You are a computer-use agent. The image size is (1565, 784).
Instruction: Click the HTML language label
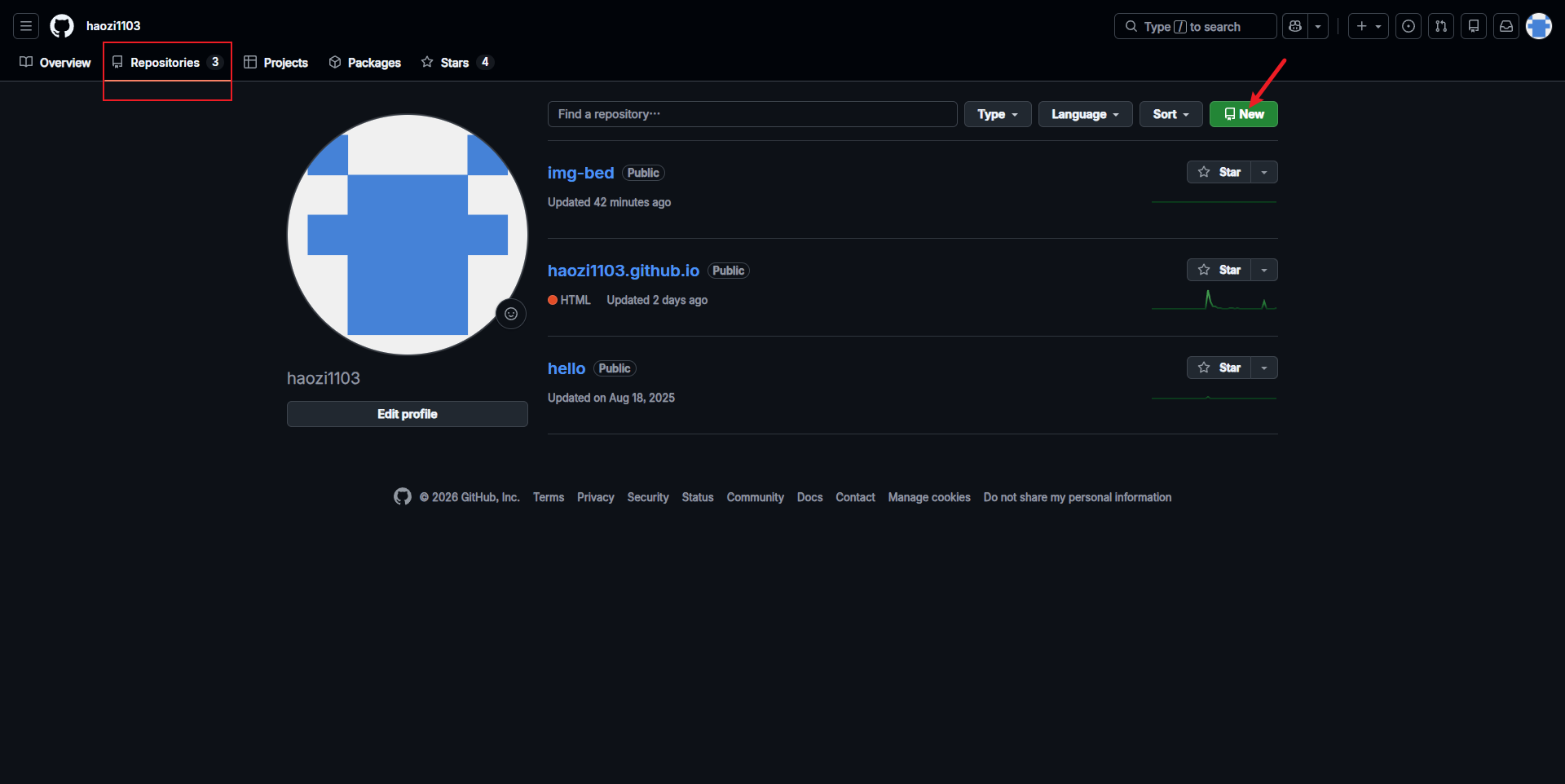coord(575,300)
